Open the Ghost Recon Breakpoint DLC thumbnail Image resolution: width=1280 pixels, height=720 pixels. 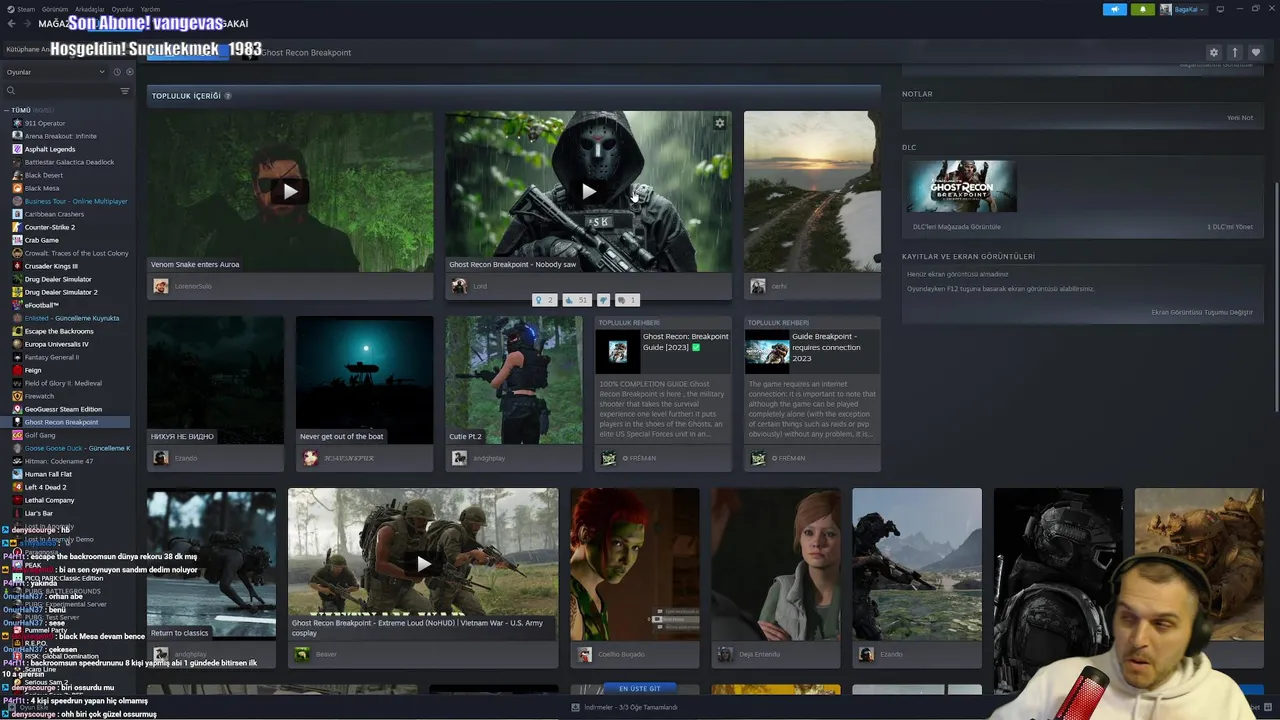(x=962, y=186)
